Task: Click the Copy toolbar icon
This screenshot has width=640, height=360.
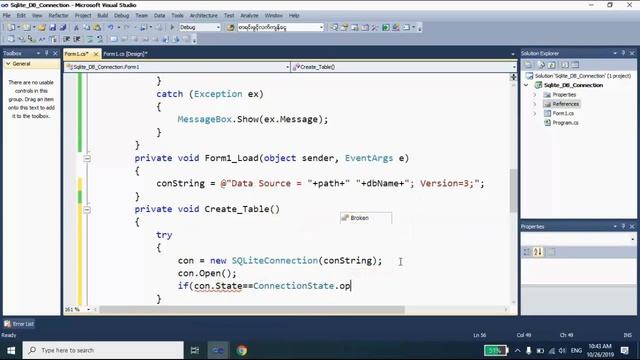Action: tap(87, 27)
